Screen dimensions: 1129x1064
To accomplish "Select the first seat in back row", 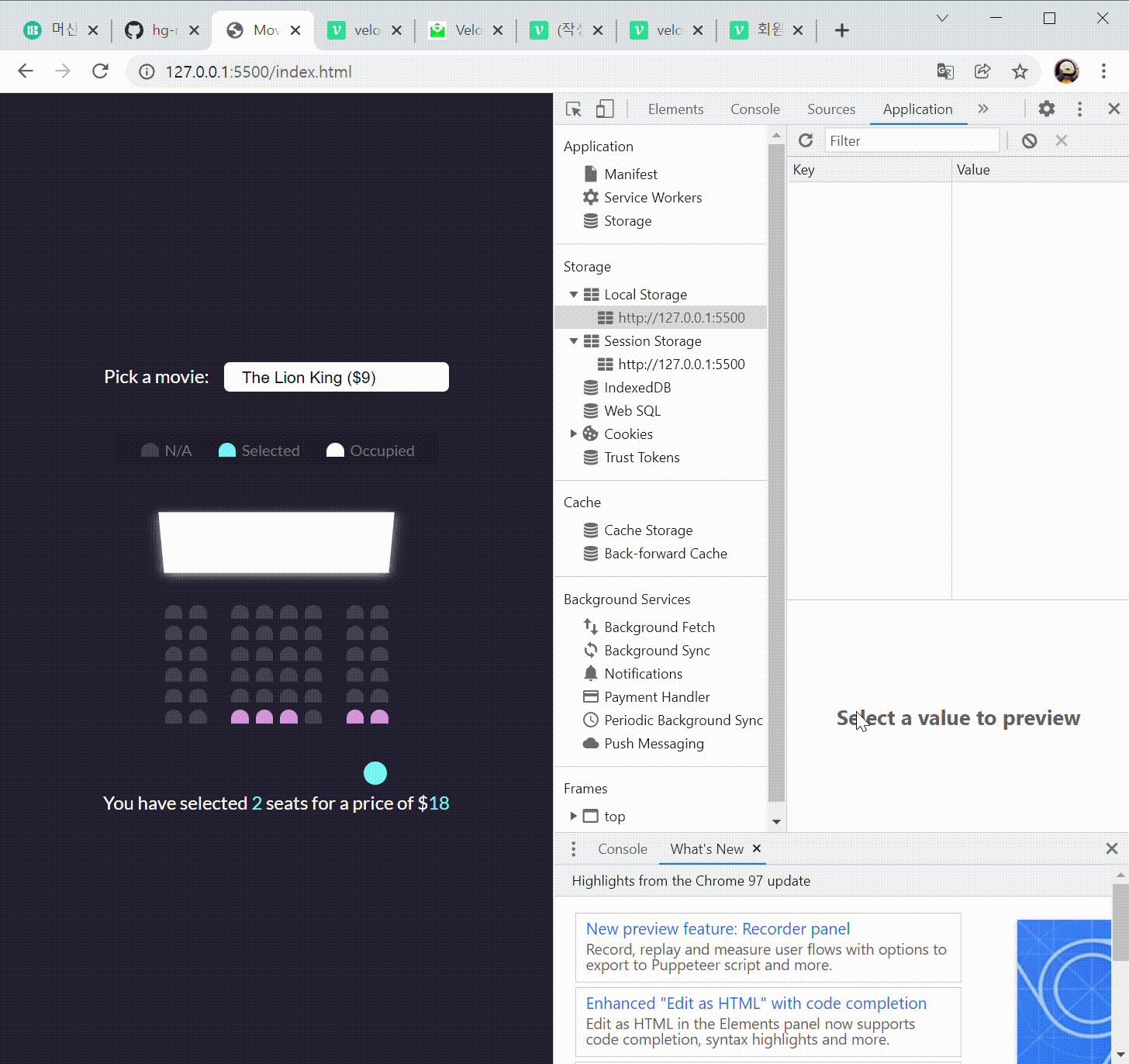I will pos(174,717).
